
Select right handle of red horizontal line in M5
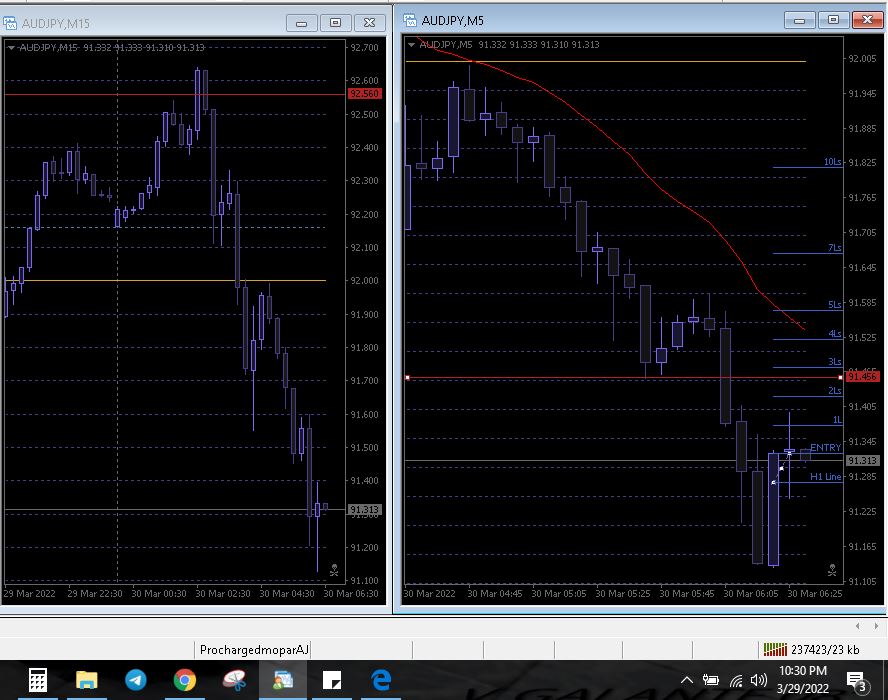(840, 377)
